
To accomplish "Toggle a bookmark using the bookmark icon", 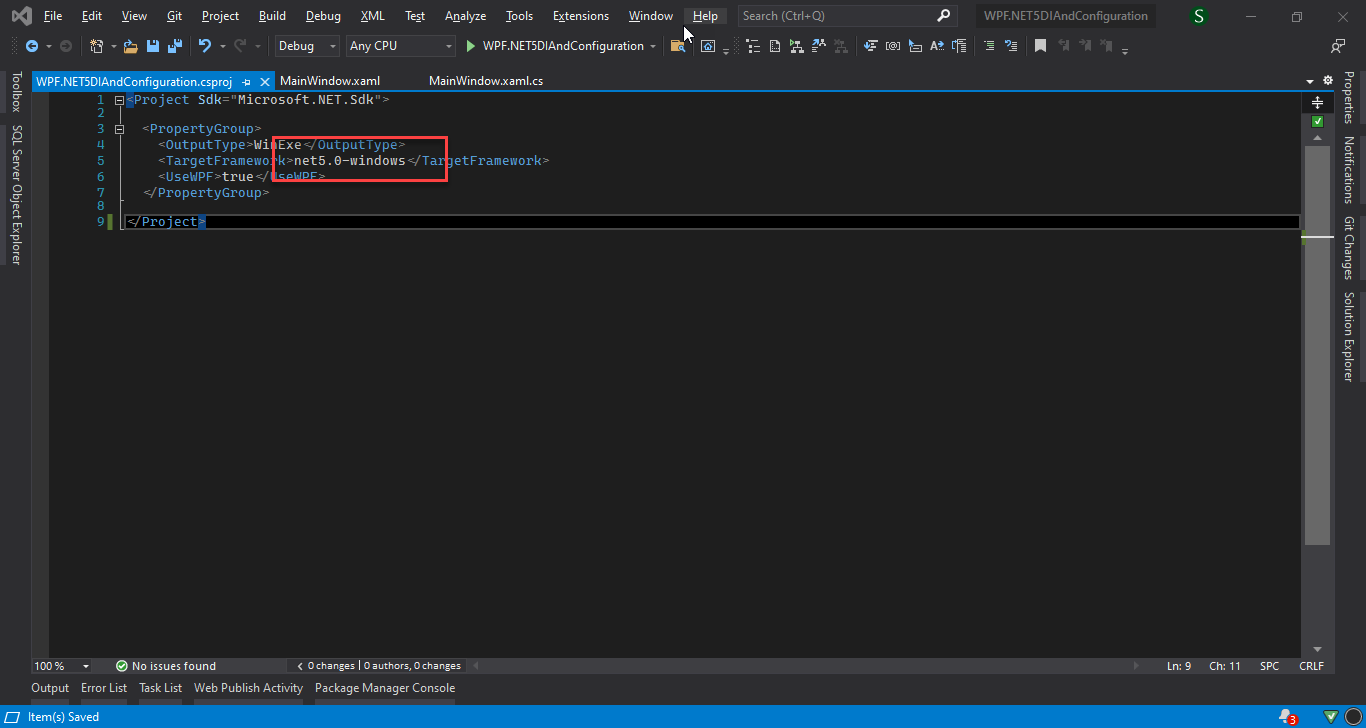I will 1040,46.
